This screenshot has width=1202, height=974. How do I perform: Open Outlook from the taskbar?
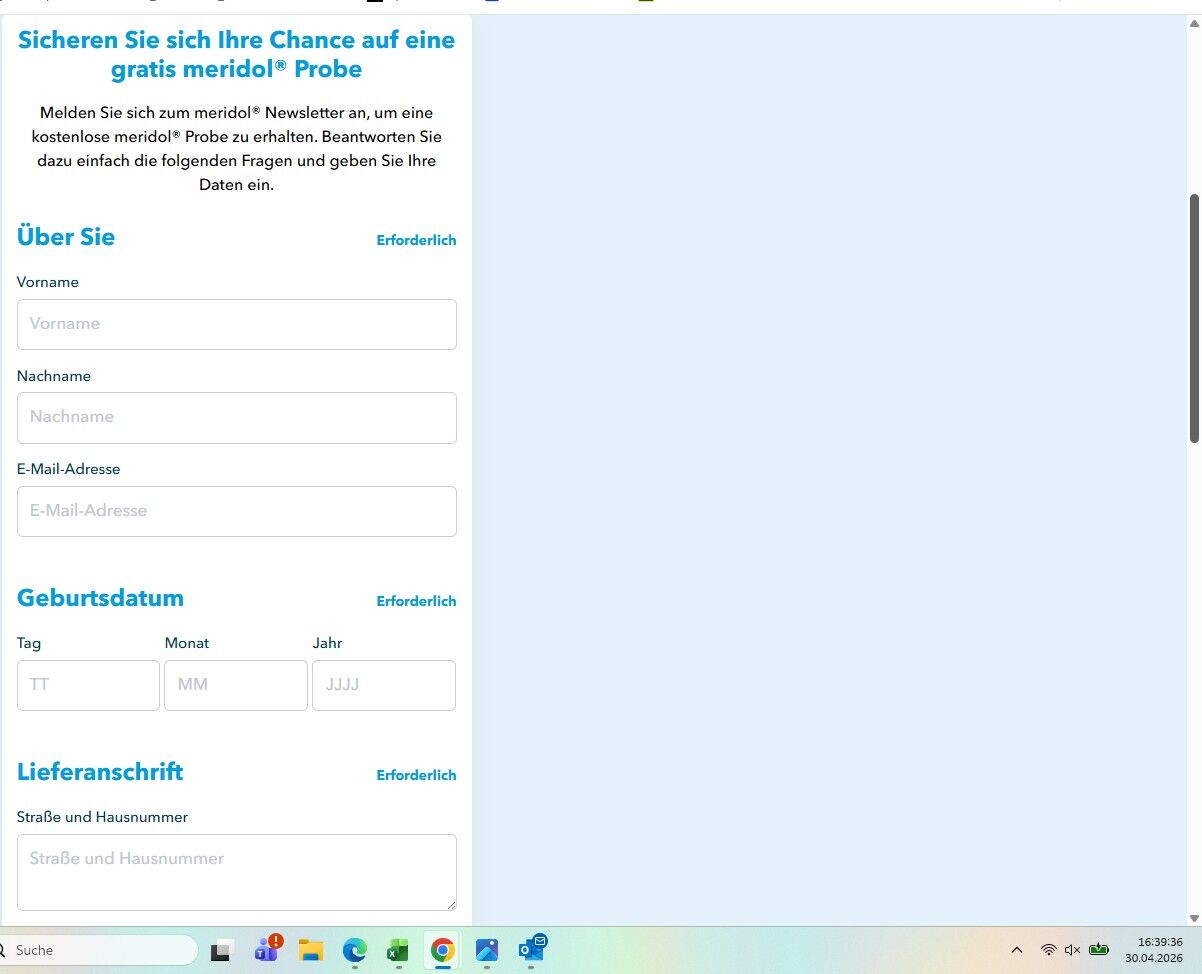[x=531, y=949]
